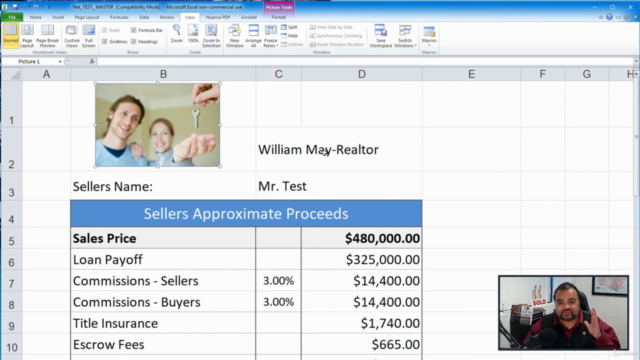Click Arrange All windows
Screen dimensions: 640x360
[253, 36]
